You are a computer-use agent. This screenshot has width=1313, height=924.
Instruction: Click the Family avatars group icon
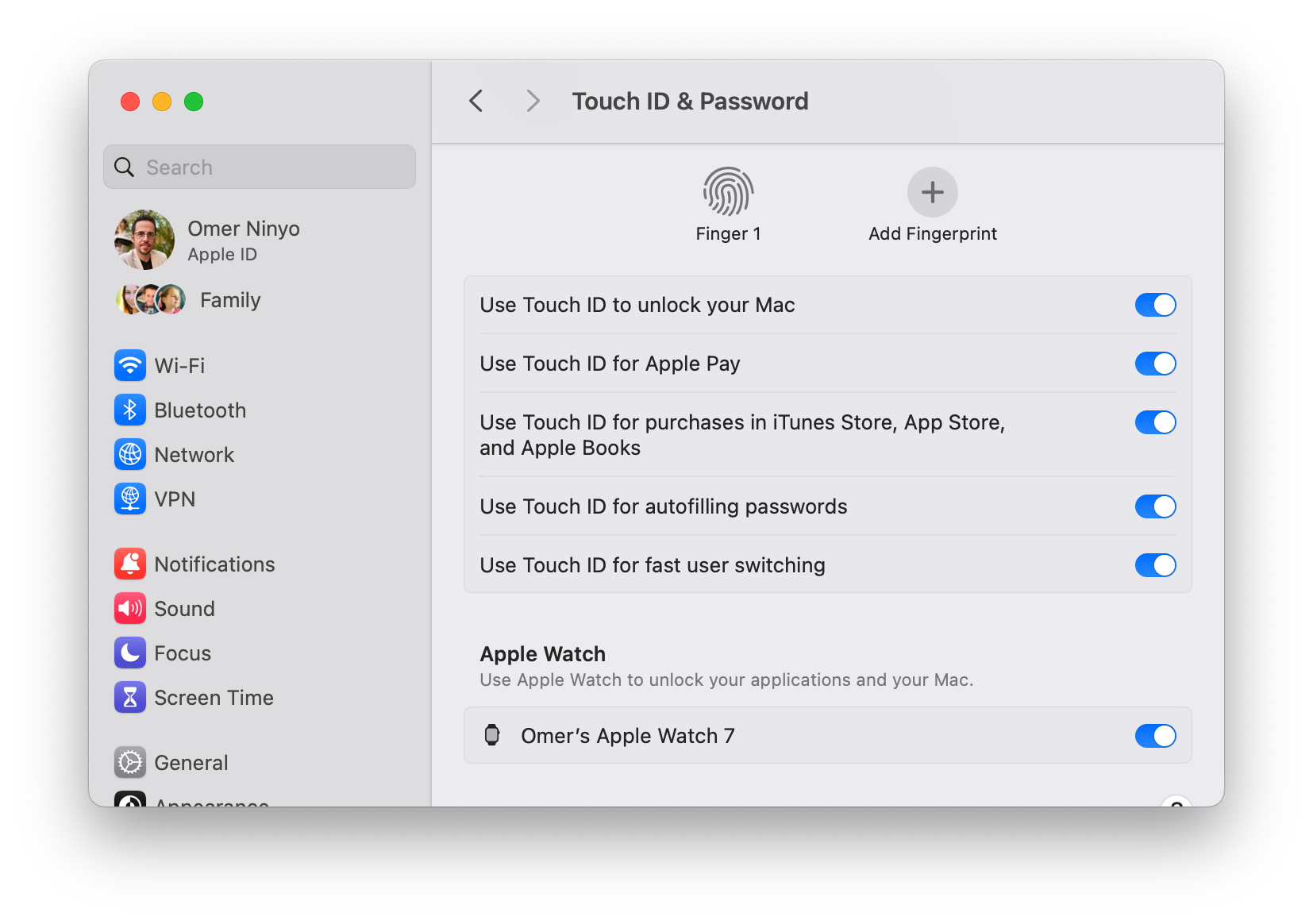151,299
